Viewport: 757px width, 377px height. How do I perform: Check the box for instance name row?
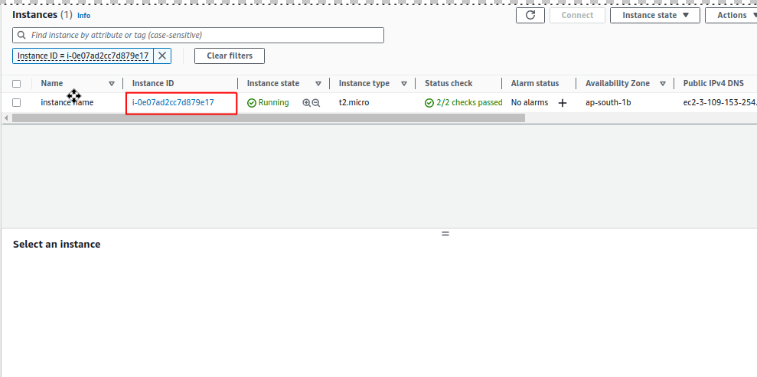(x=16, y=102)
